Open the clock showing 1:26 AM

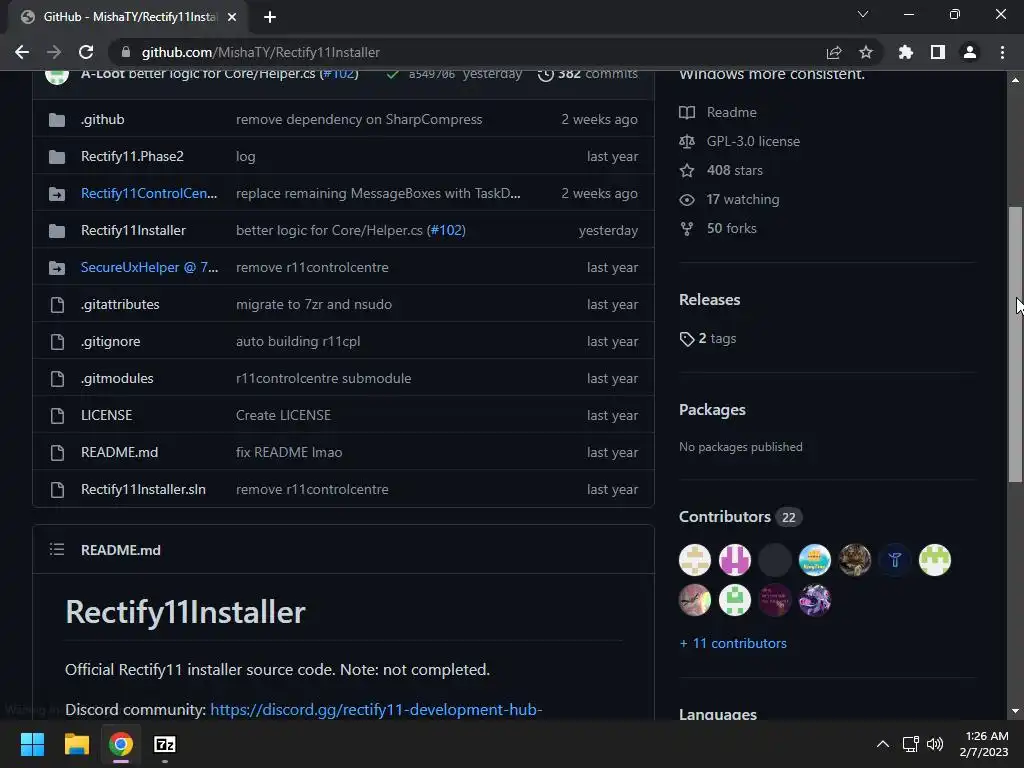(984, 744)
